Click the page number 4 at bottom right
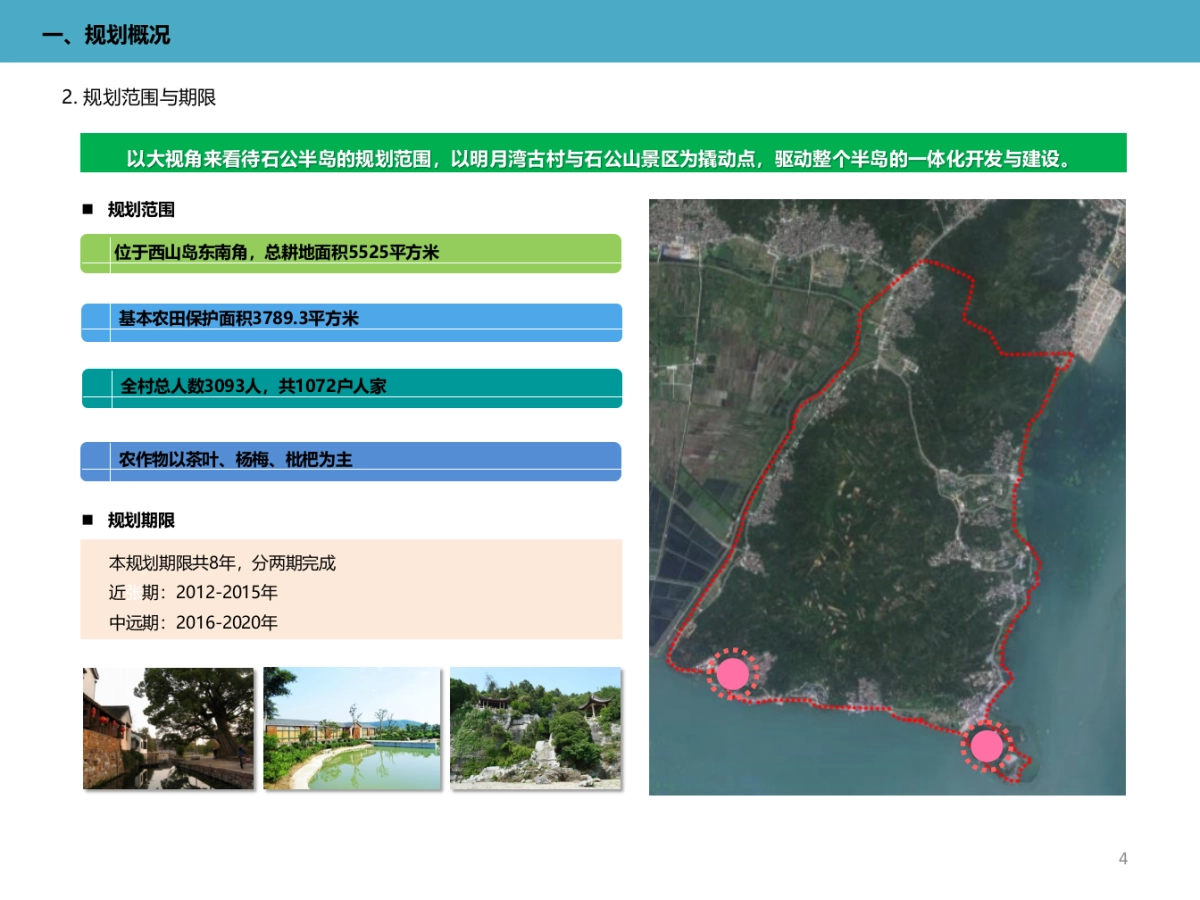Image resolution: width=1200 pixels, height=900 pixels. tap(1122, 856)
